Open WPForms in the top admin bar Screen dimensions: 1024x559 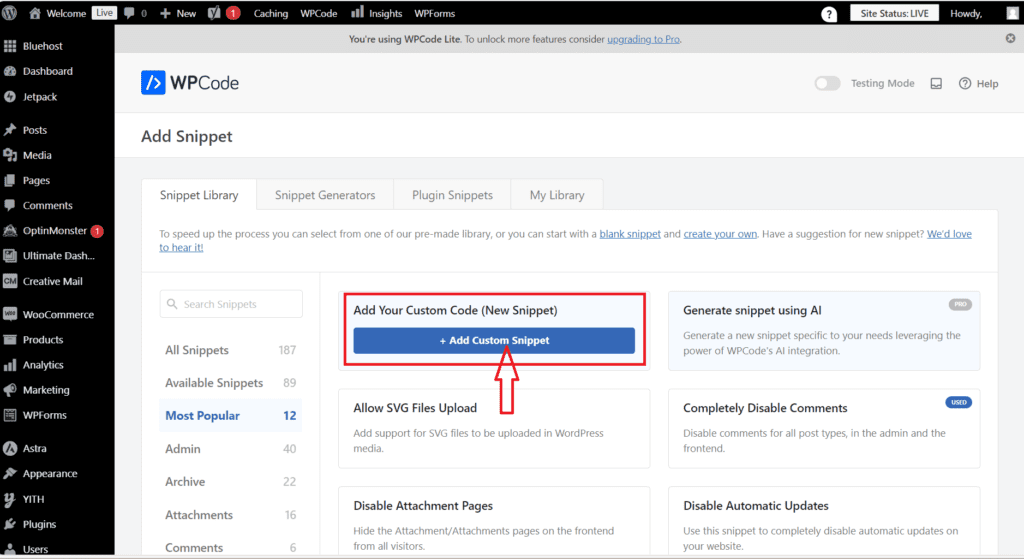[x=435, y=13]
